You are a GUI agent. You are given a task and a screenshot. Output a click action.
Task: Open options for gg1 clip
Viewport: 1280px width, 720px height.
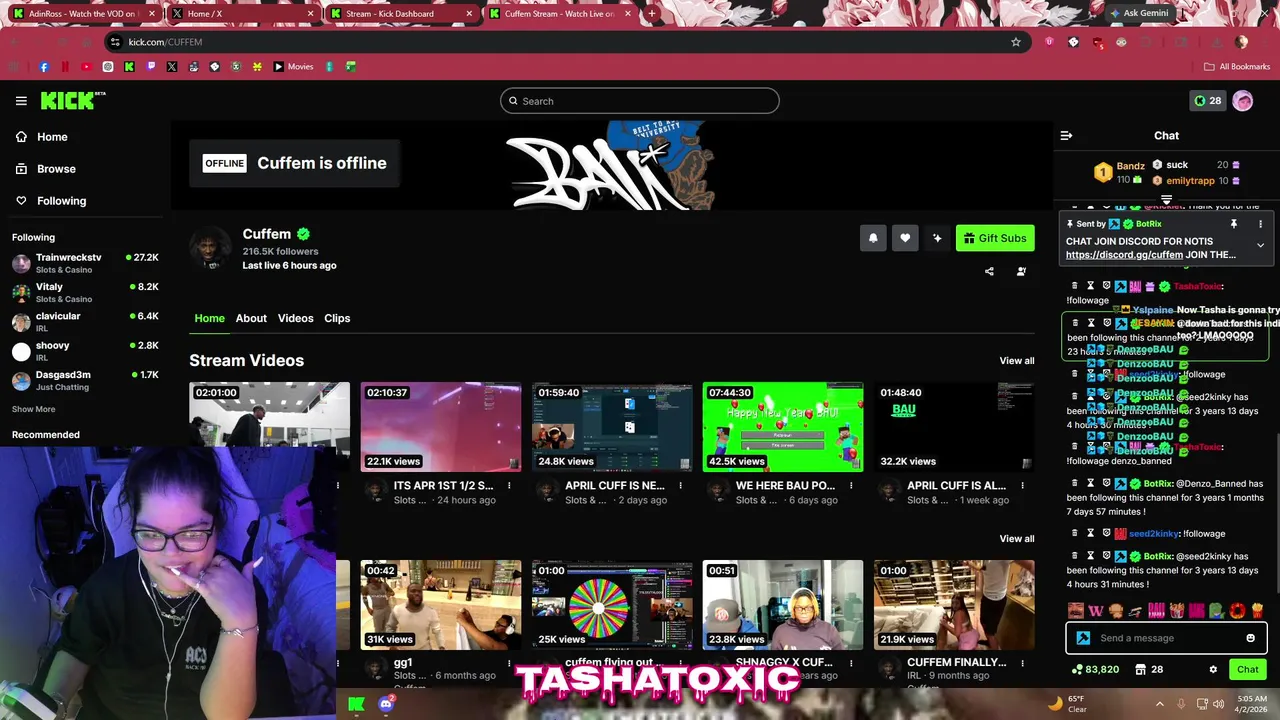click(509, 663)
